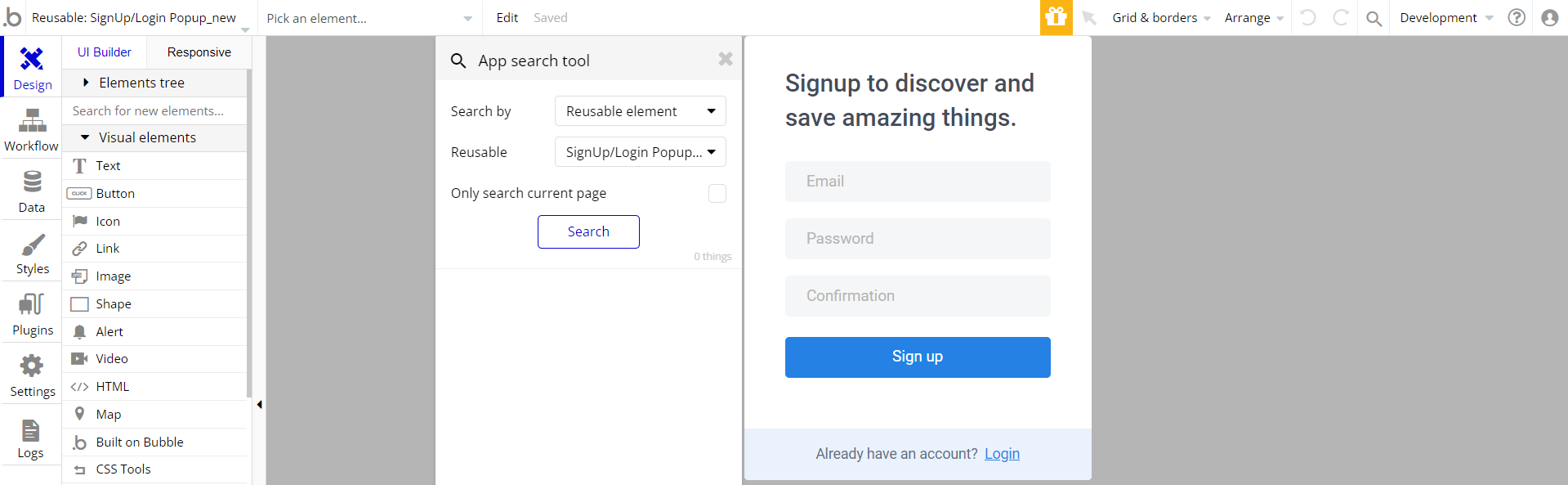1568x485 pixels.
Task: Close the App search tool panel
Action: [x=726, y=59]
